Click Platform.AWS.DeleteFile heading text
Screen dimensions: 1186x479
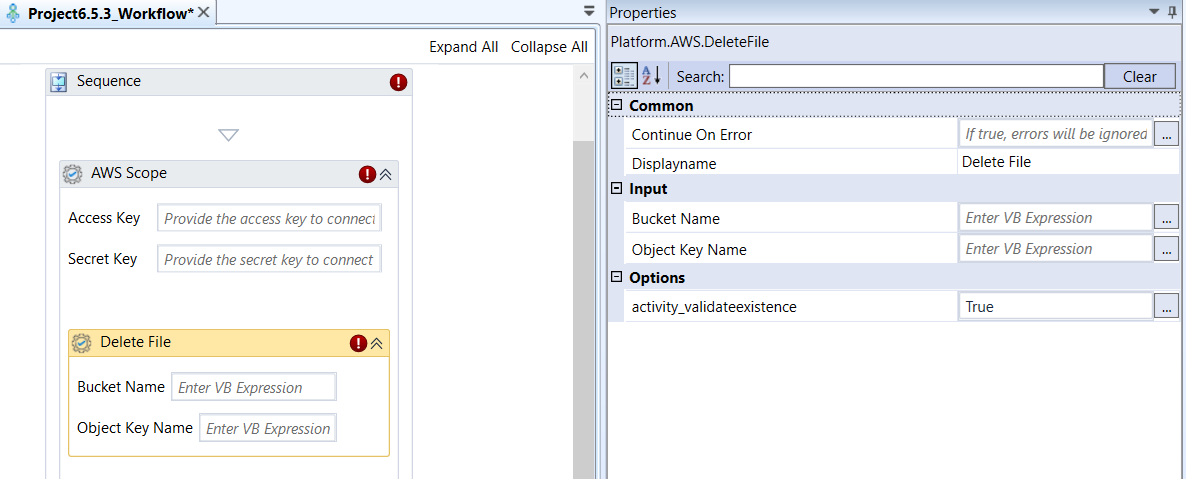(x=690, y=42)
